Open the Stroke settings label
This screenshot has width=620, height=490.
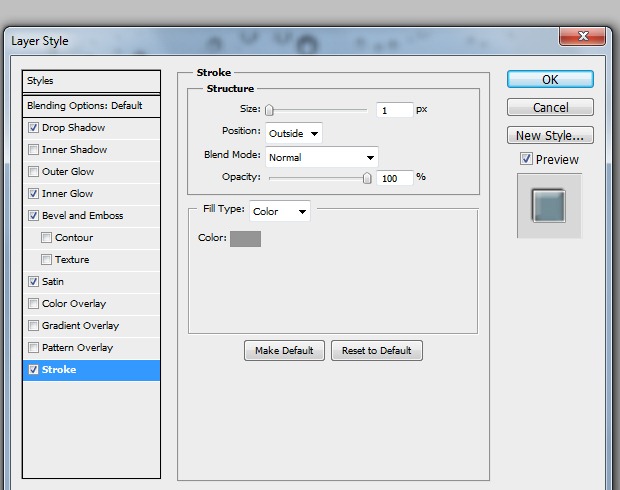(x=59, y=369)
